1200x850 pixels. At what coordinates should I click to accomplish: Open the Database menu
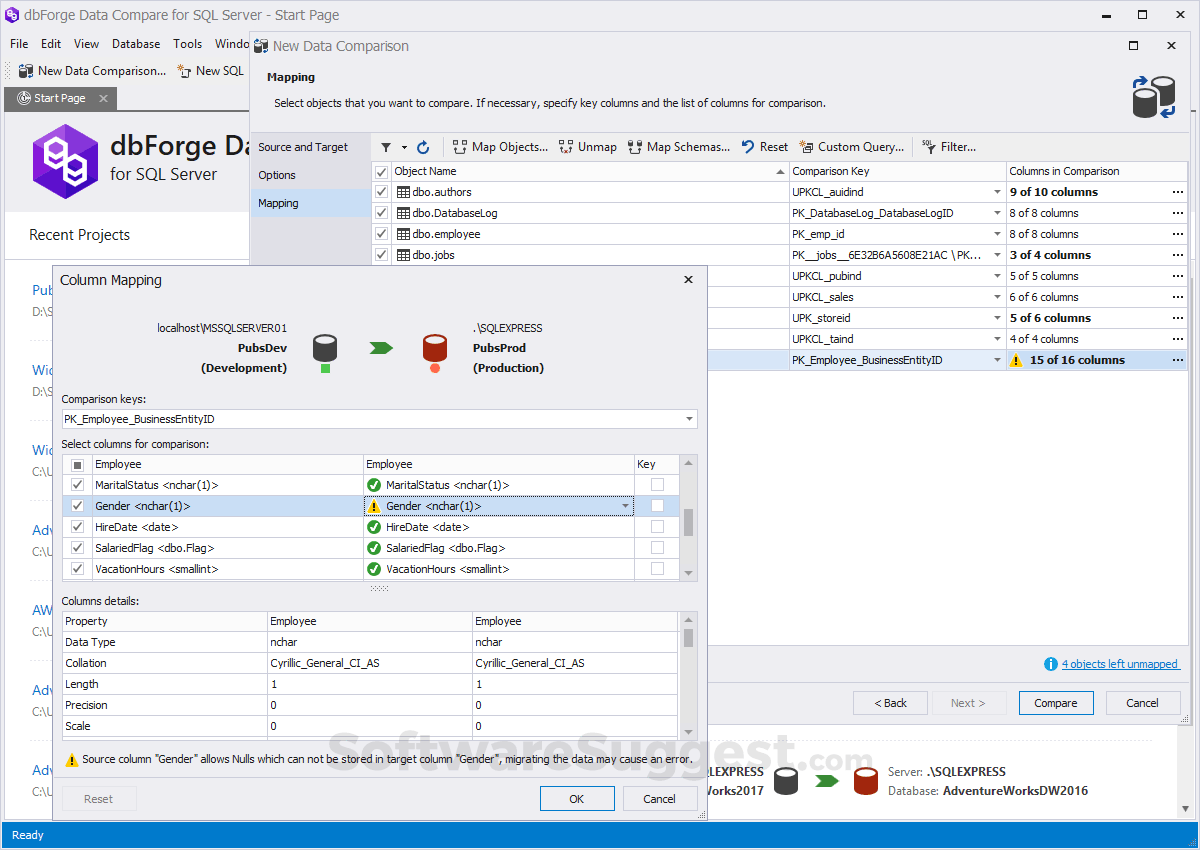point(135,44)
